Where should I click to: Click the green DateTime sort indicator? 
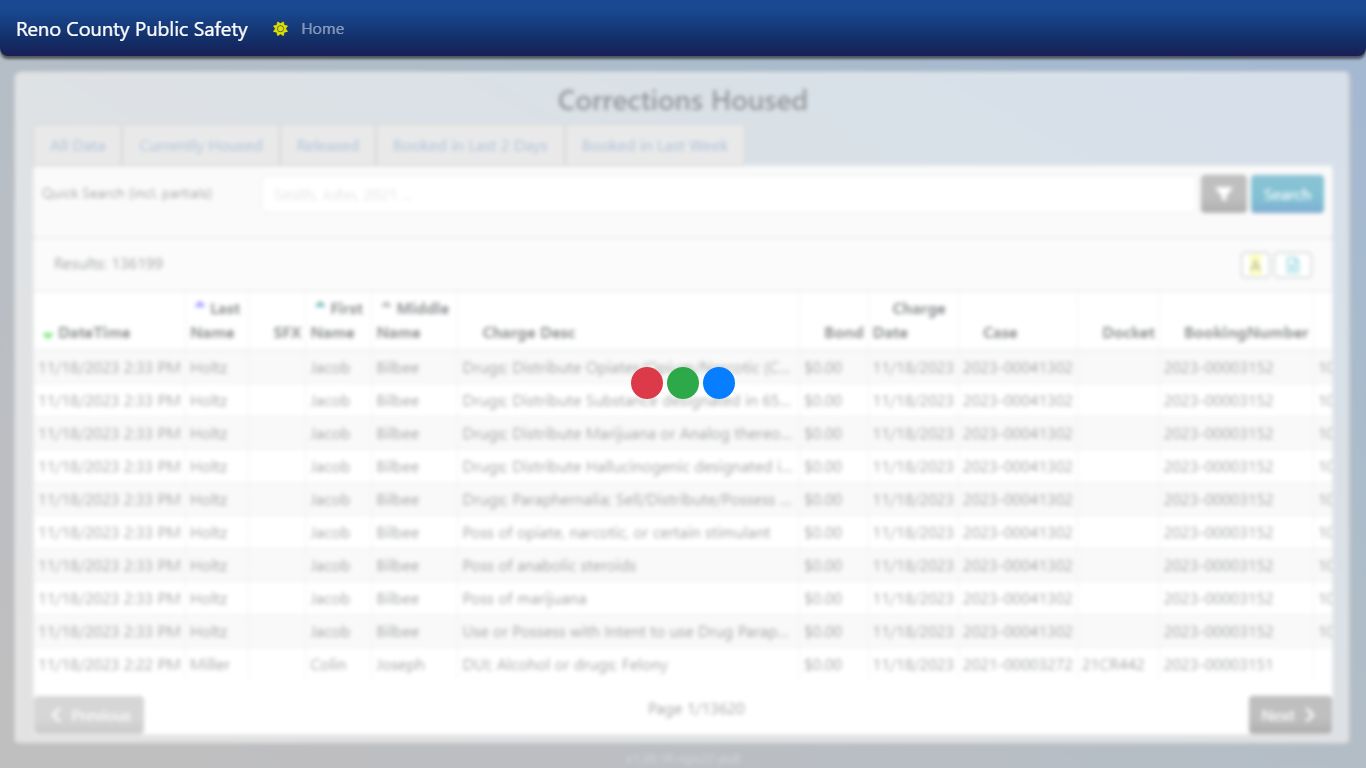[48, 334]
